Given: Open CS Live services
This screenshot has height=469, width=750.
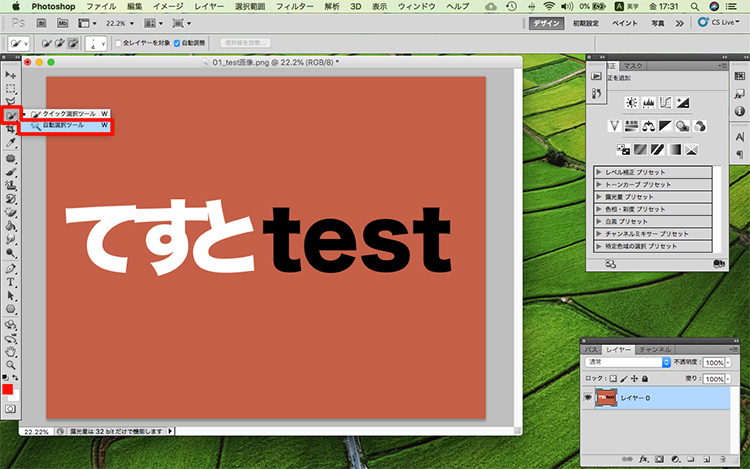Looking at the screenshot, I should (718, 22).
